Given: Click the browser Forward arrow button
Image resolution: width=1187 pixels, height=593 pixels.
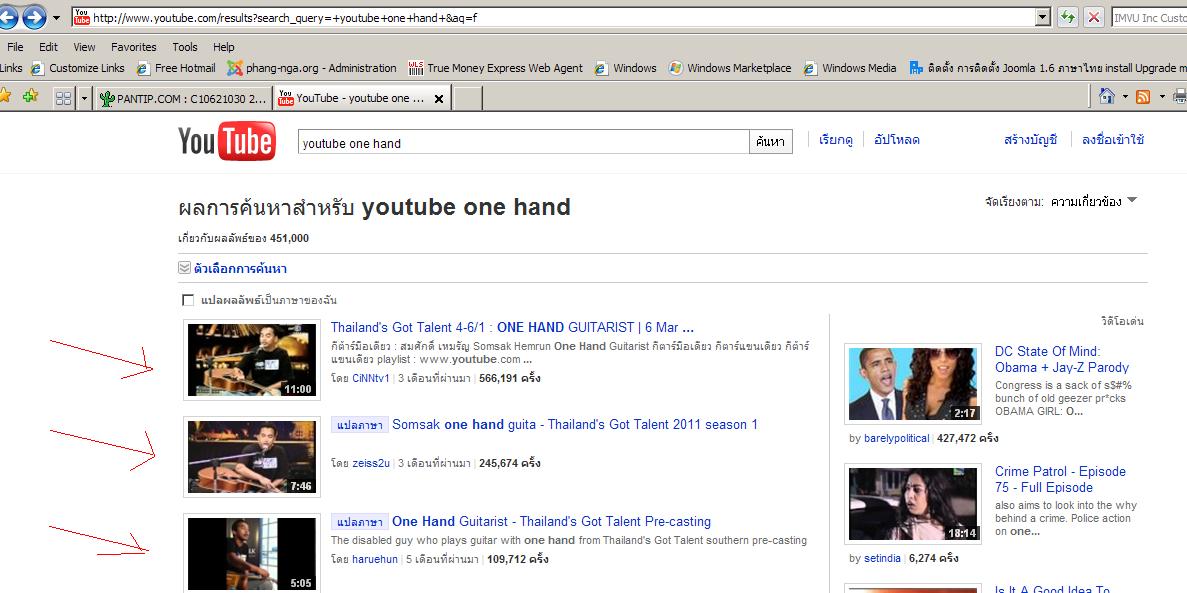Looking at the screenshot, I should (x=34, y=17).
